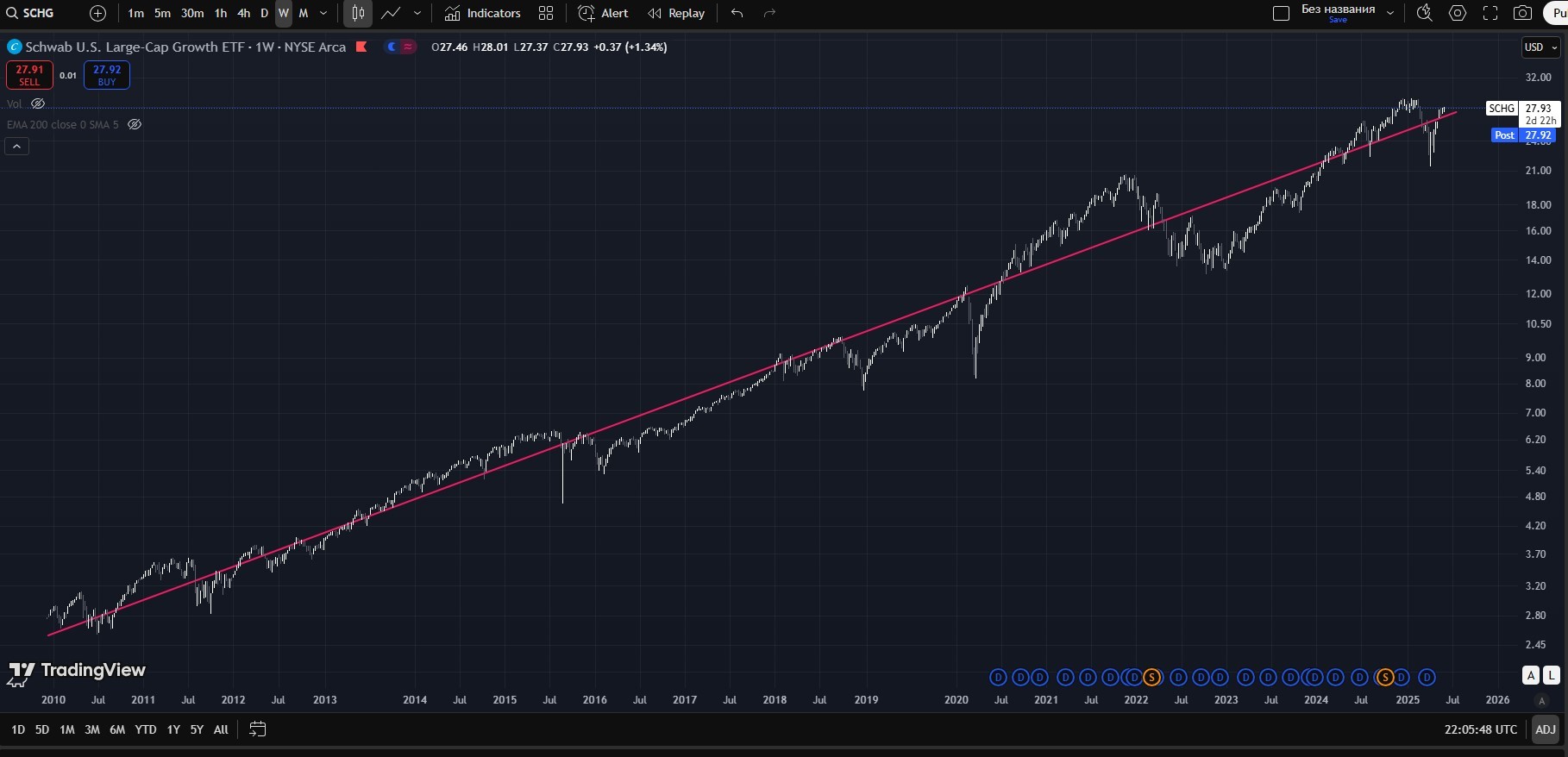Image resolution: width=1568 pixels, height=757 pixels.
Task: Click the bars chart style icon
Action: 358,13
